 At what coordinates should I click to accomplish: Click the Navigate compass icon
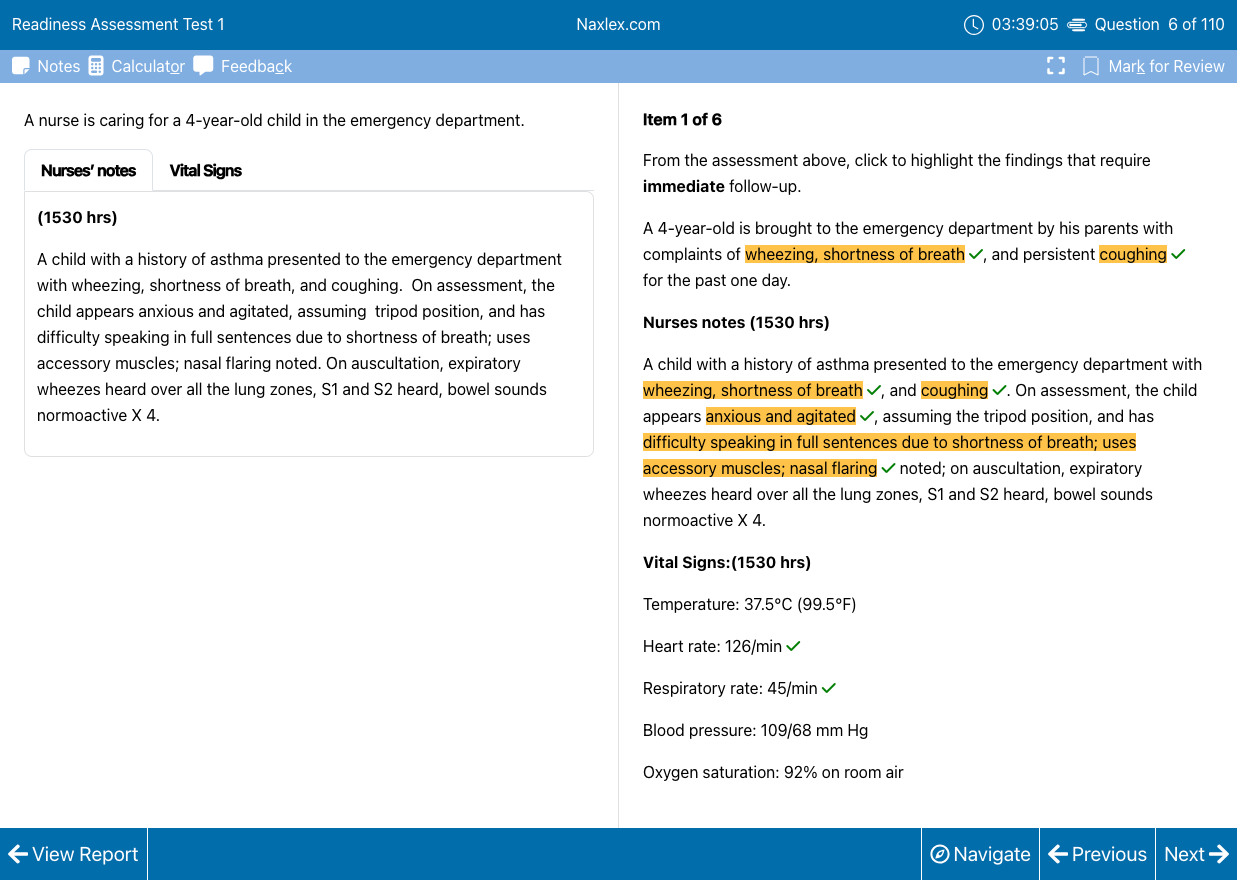(939, 854)
